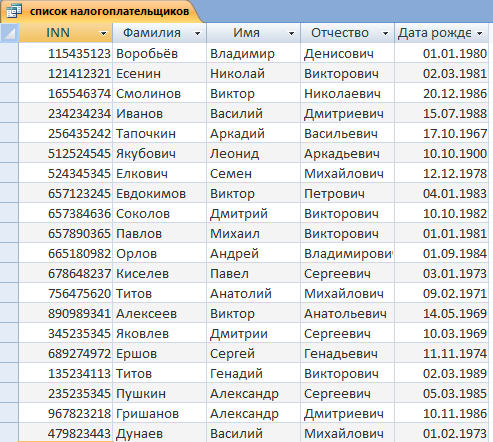This screenshot has height=442, width=493.
Task: Click date cell 10.10.1900
Action: click(442, 153)
